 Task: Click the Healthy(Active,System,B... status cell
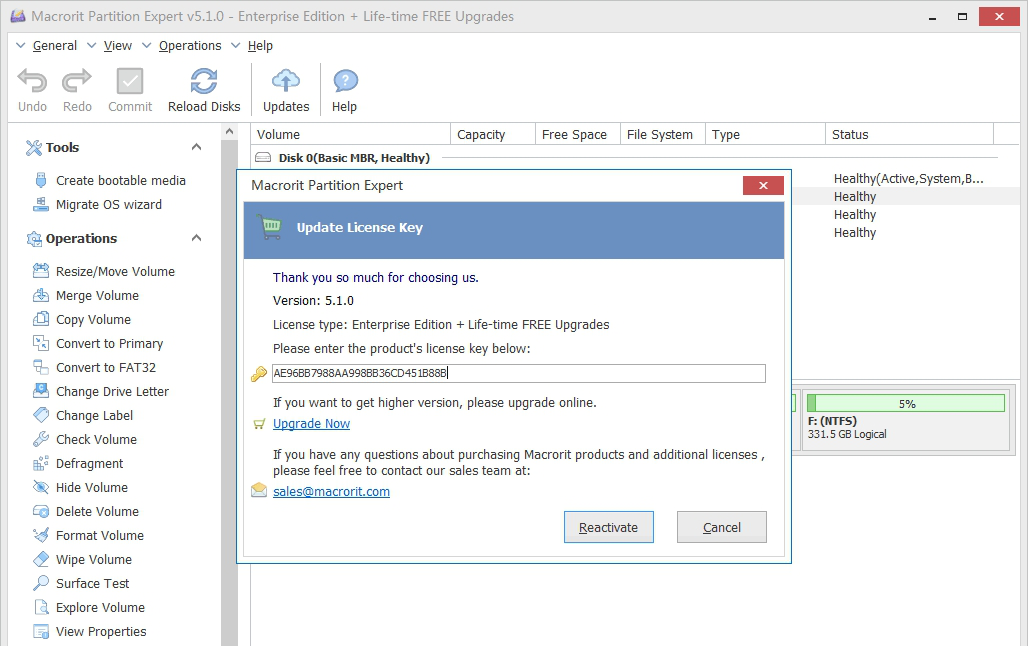point(908,178)
